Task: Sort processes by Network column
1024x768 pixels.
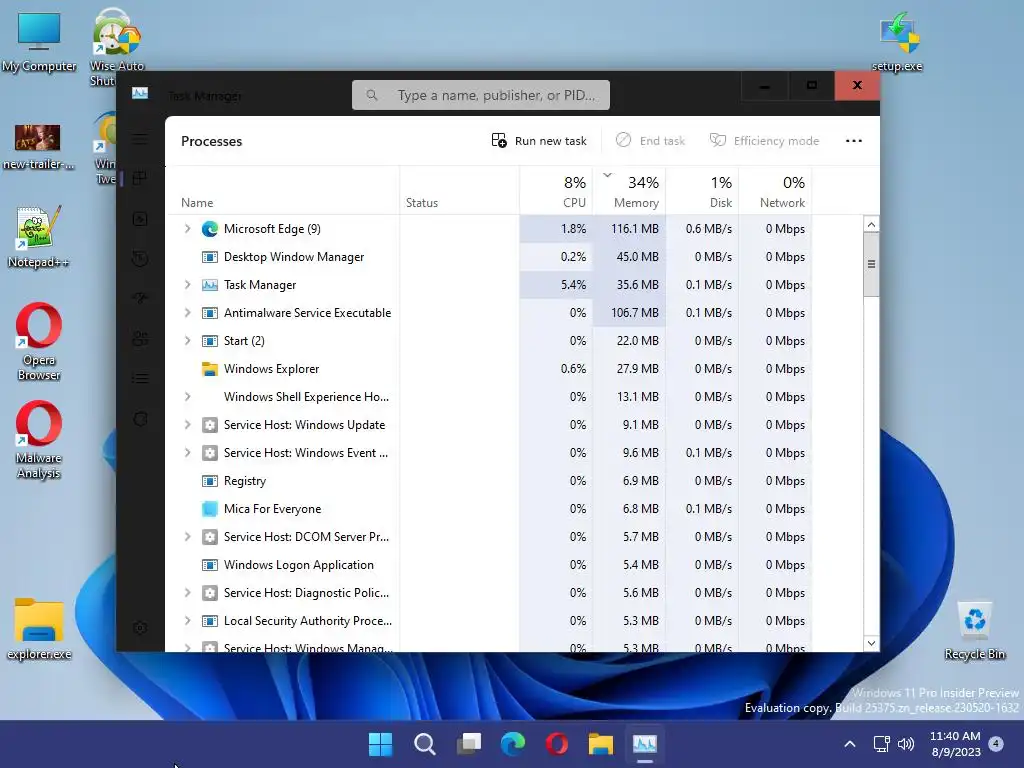Action: pos(776,191)
